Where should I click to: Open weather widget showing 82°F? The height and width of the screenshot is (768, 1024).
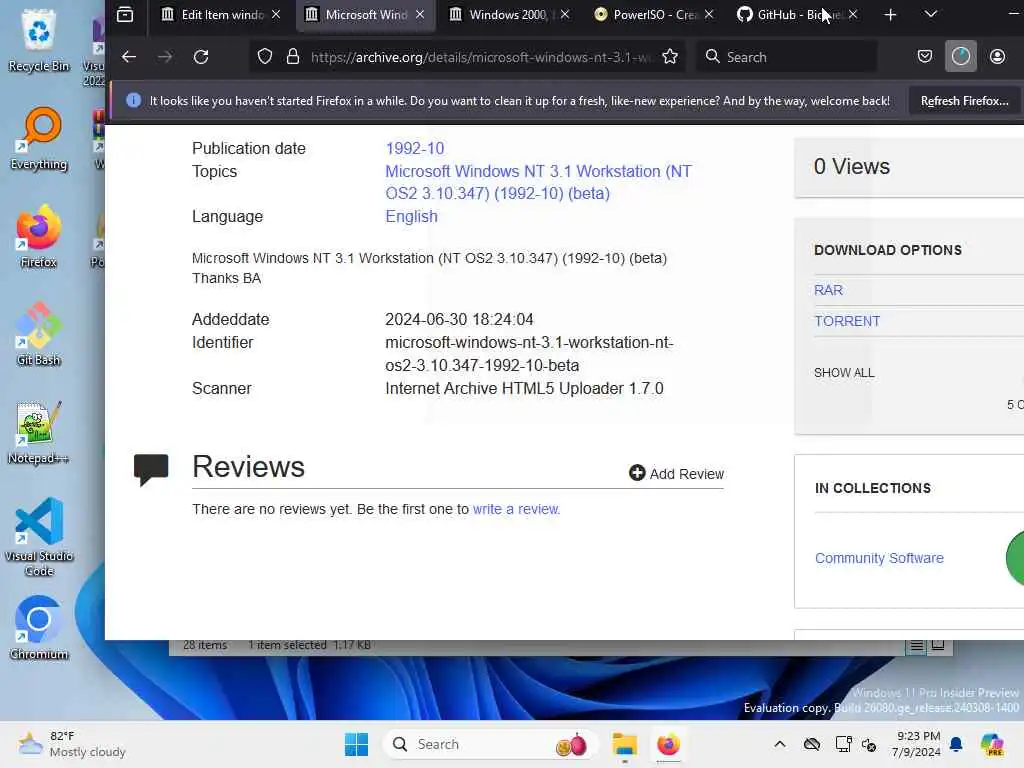point(72,744)
